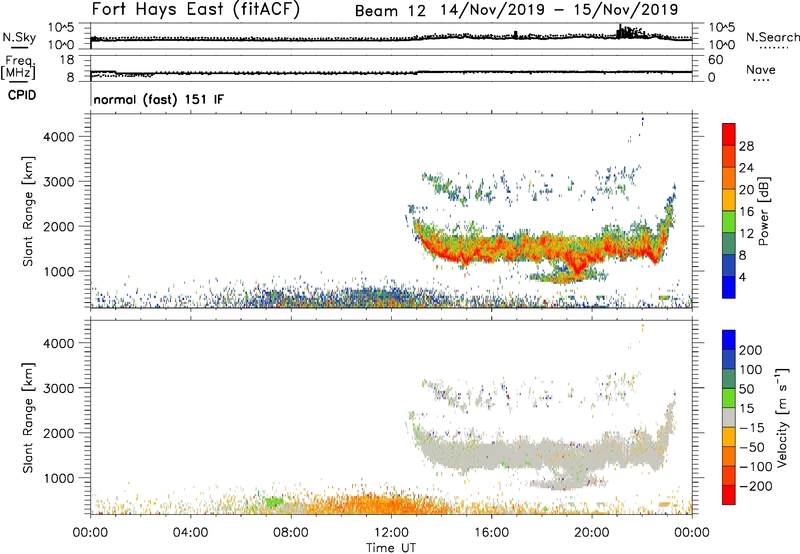Click the 4 tick on the power colorbar
Image resolution: width=800 pixels, height=554 pixels.
tap(742, 277)
